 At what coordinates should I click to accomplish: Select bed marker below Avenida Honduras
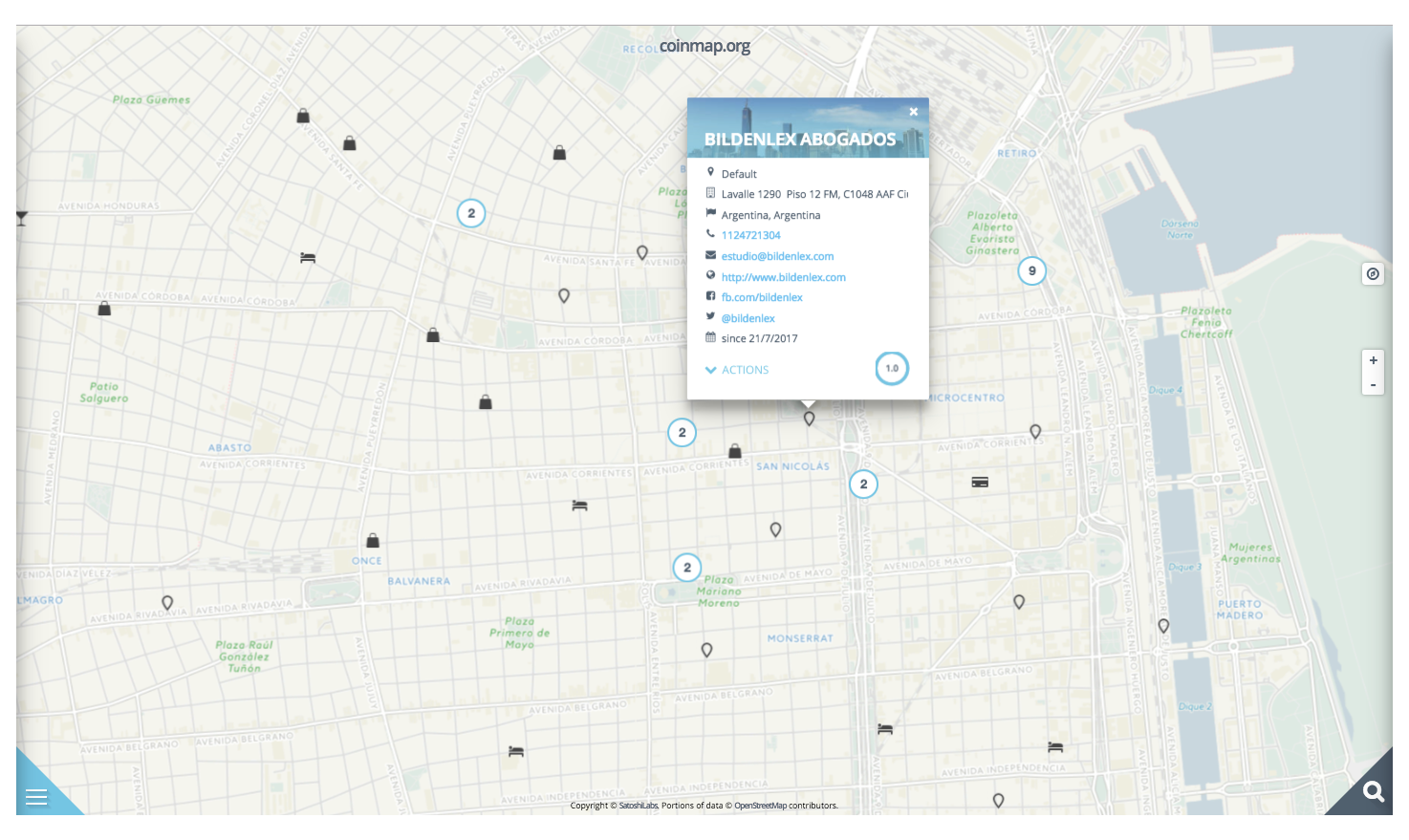[x=308, y=258]
